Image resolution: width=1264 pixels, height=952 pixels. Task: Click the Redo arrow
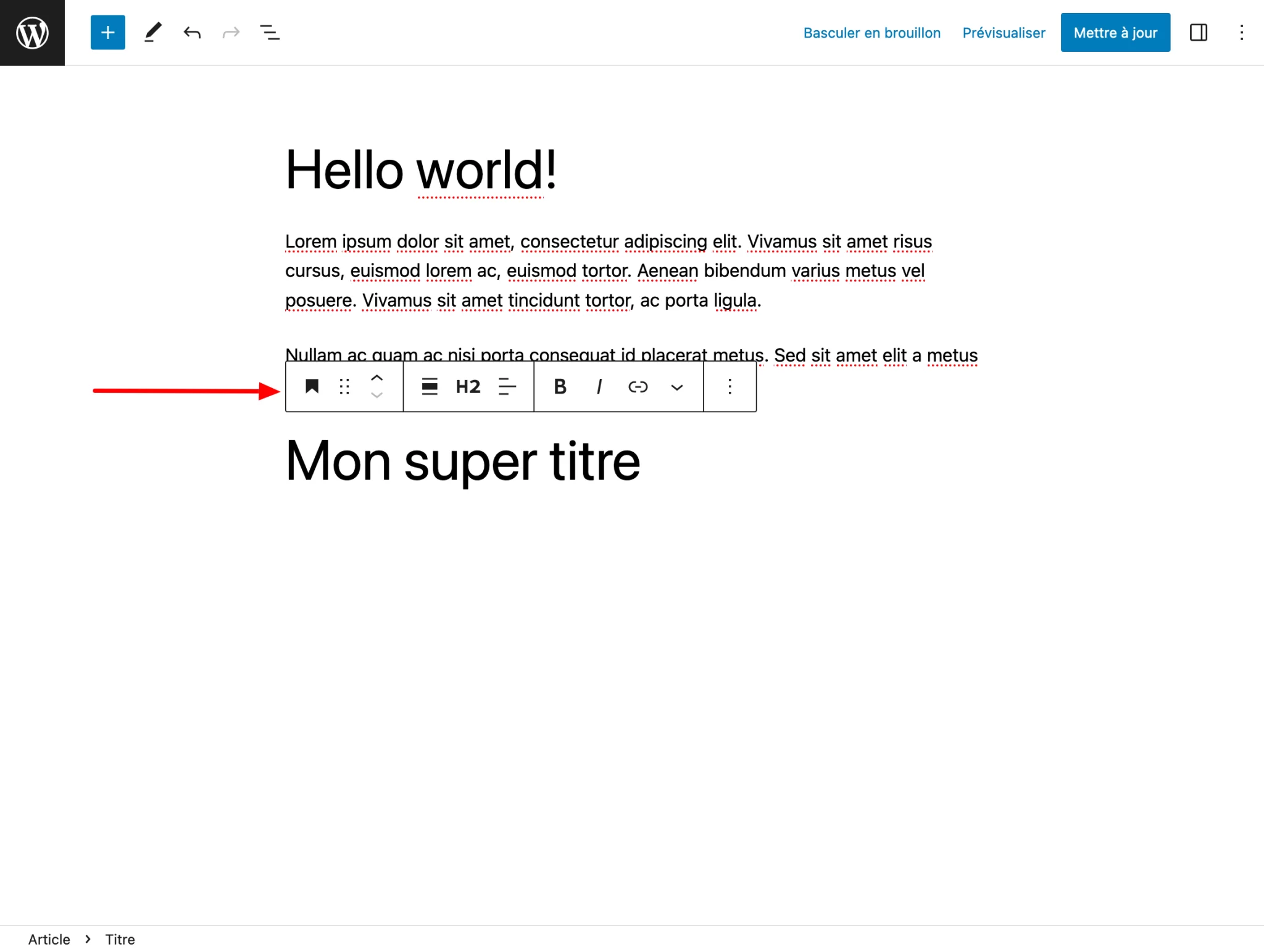(231, 33)
